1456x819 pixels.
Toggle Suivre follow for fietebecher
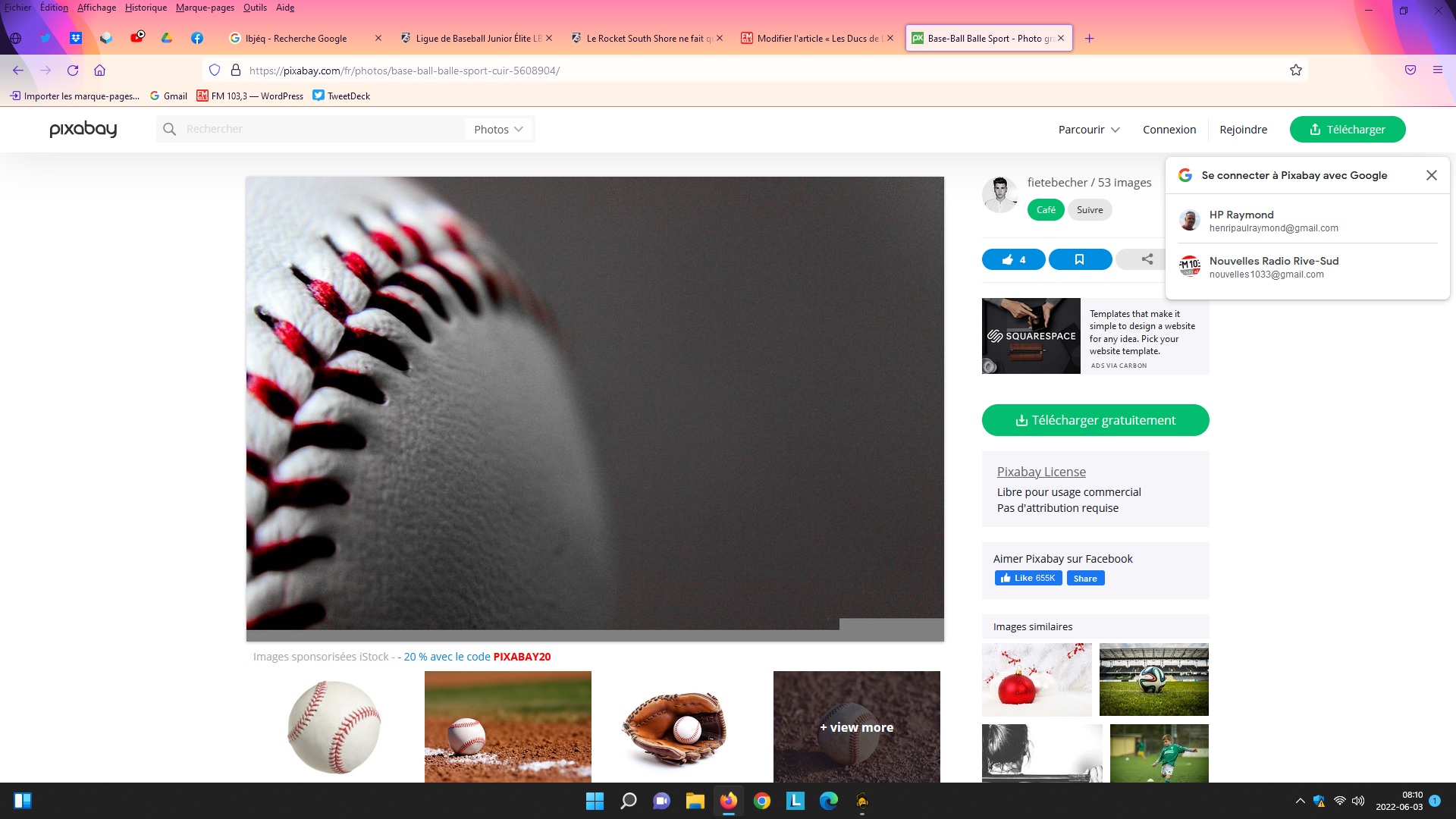tap(1089, 210)
